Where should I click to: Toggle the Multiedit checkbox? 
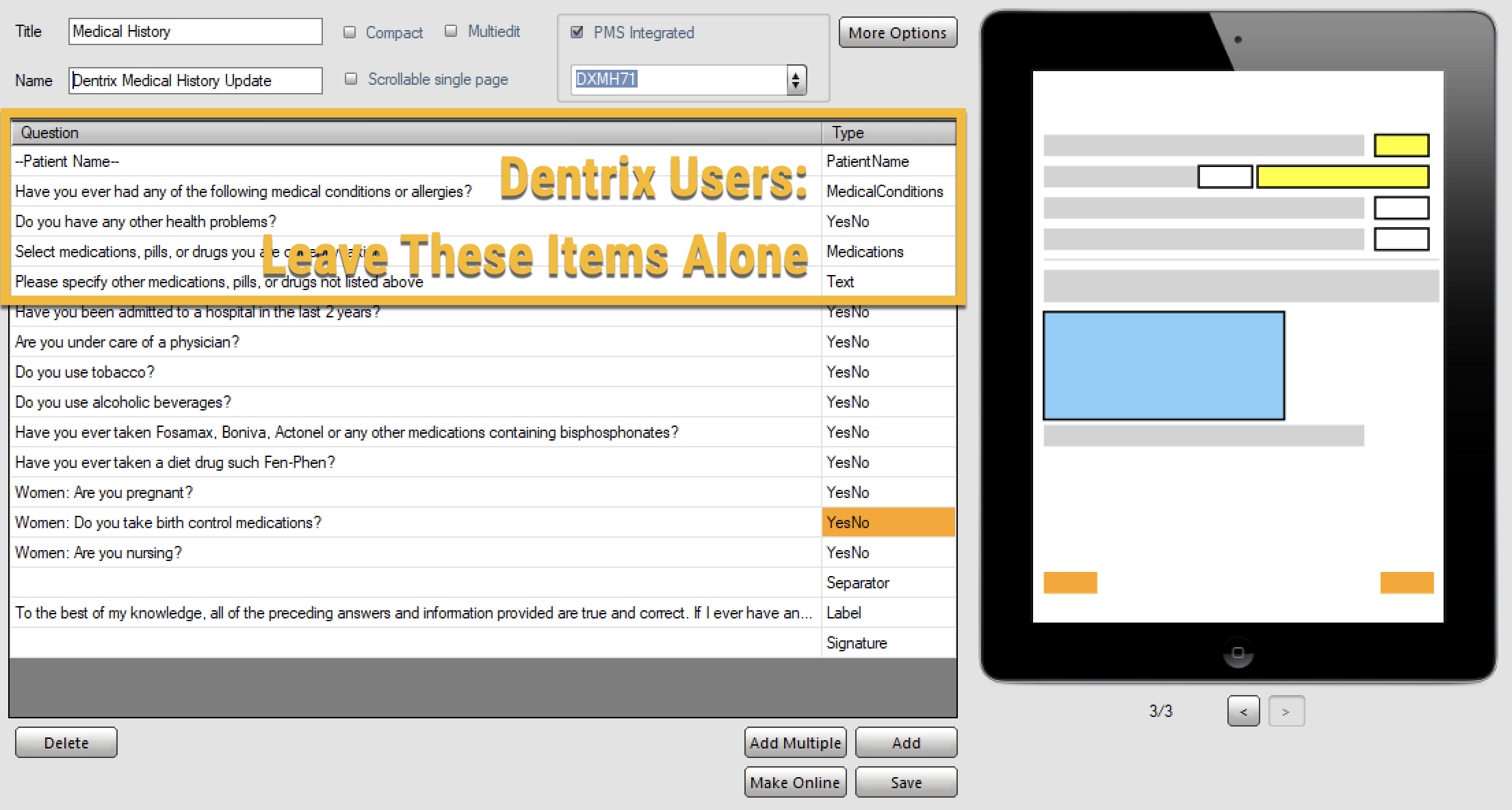(451, 31)
